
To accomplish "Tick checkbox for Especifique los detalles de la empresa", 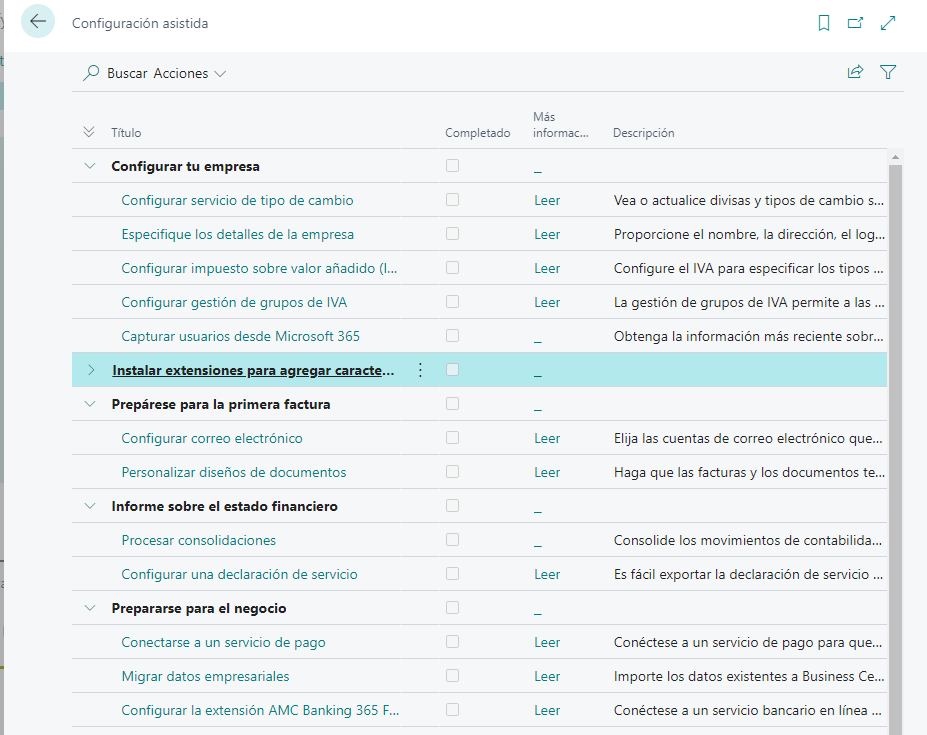I will (x=452, y=234).
